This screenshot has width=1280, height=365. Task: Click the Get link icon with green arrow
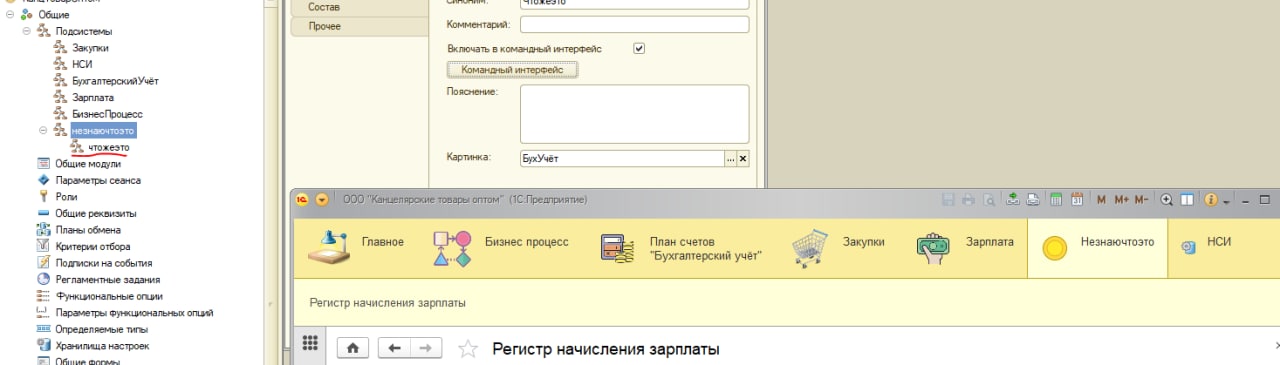1012,200
